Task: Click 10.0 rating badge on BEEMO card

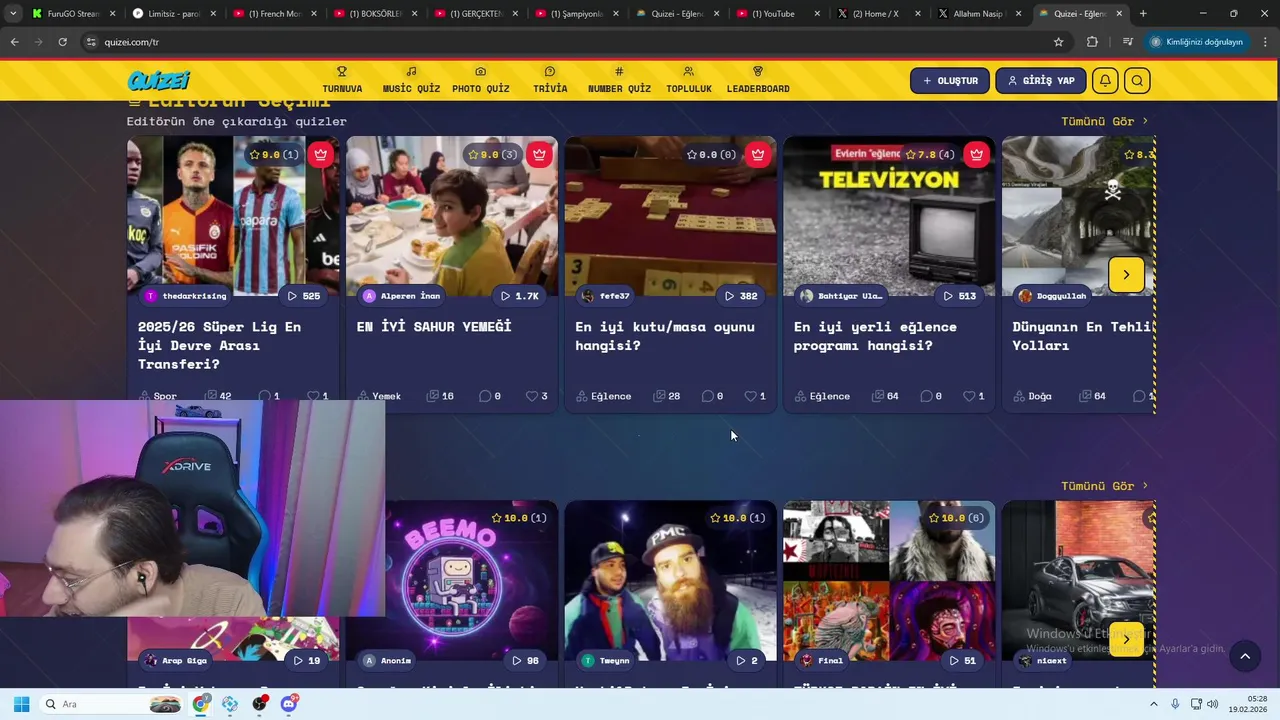Action: [x=519, y=518]
